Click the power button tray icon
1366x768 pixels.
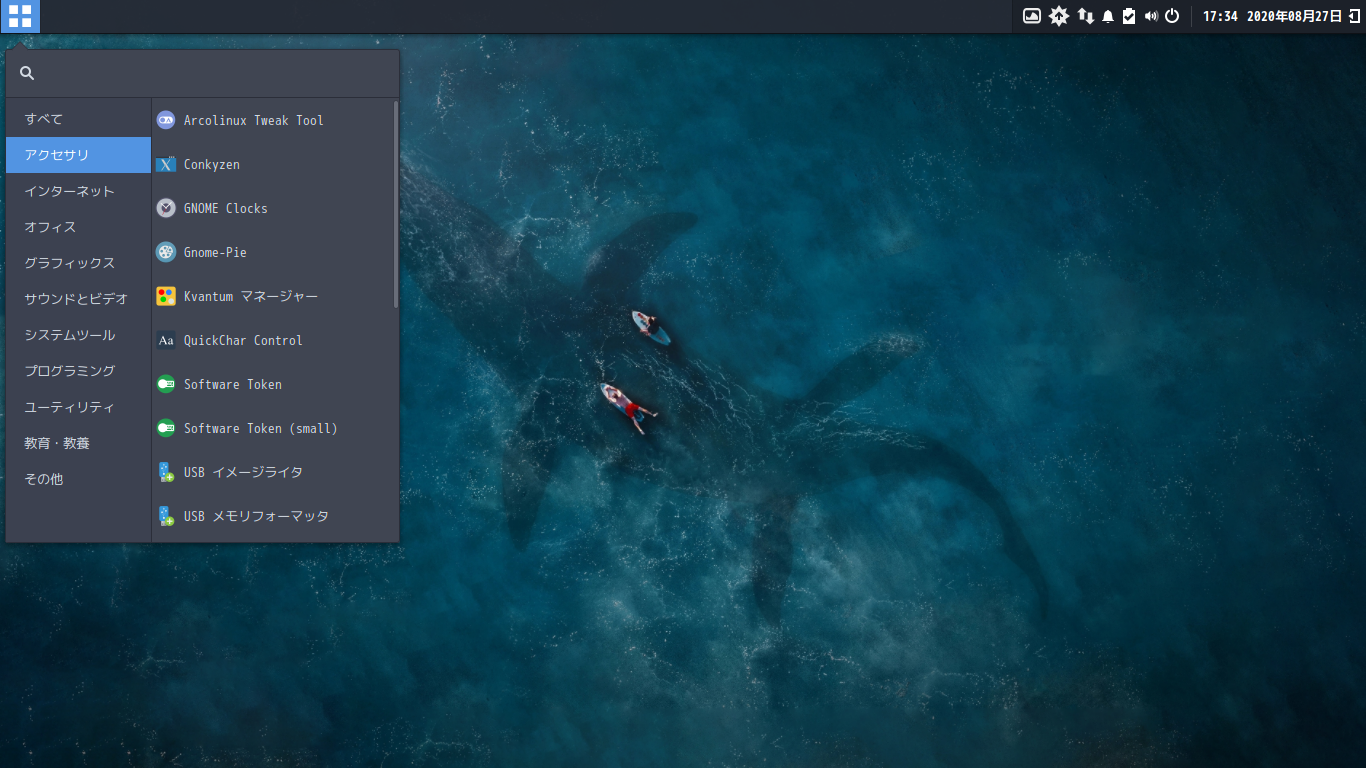(x=1172, y=16)
